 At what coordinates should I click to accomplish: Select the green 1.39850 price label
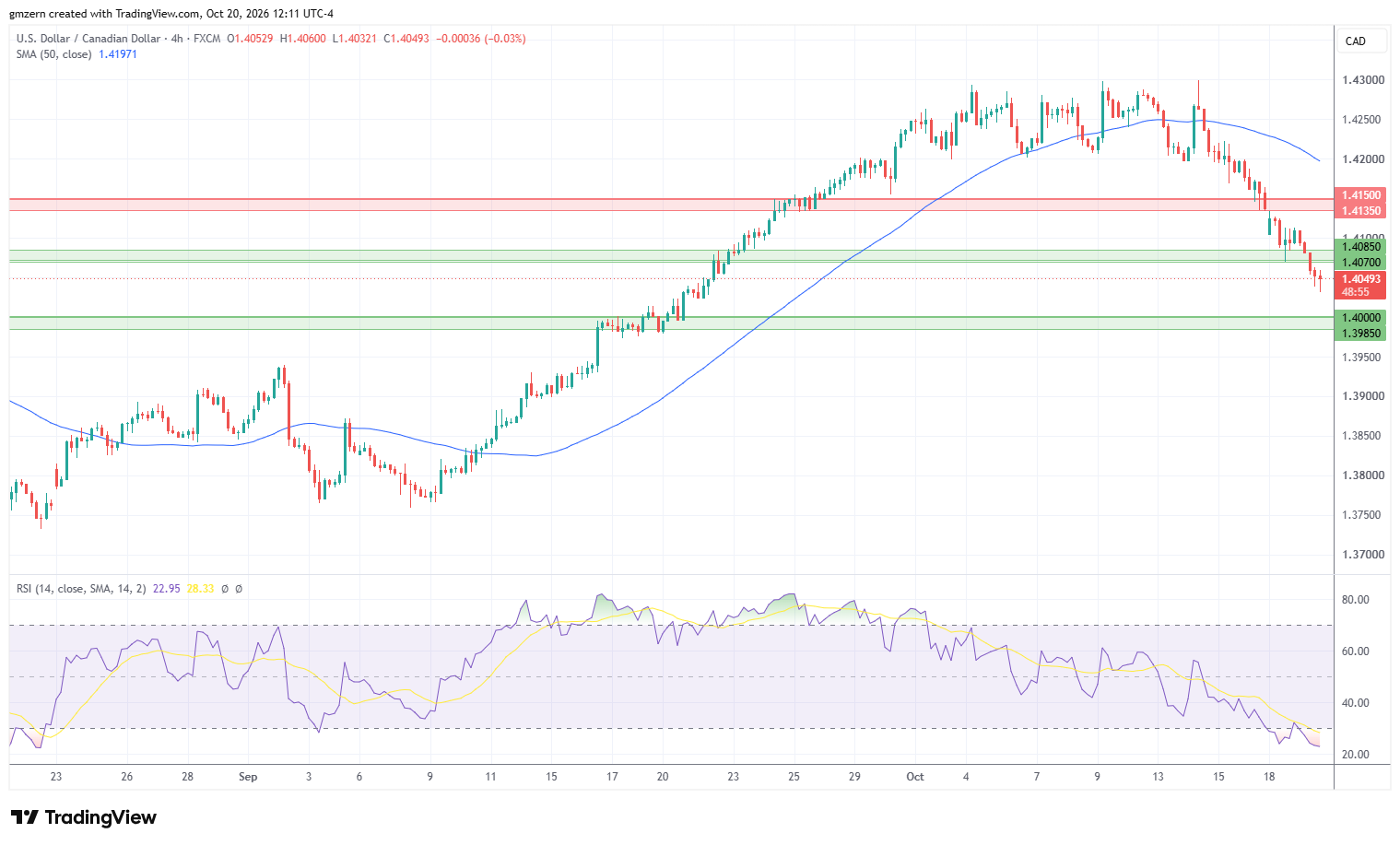click(1361, 334)
